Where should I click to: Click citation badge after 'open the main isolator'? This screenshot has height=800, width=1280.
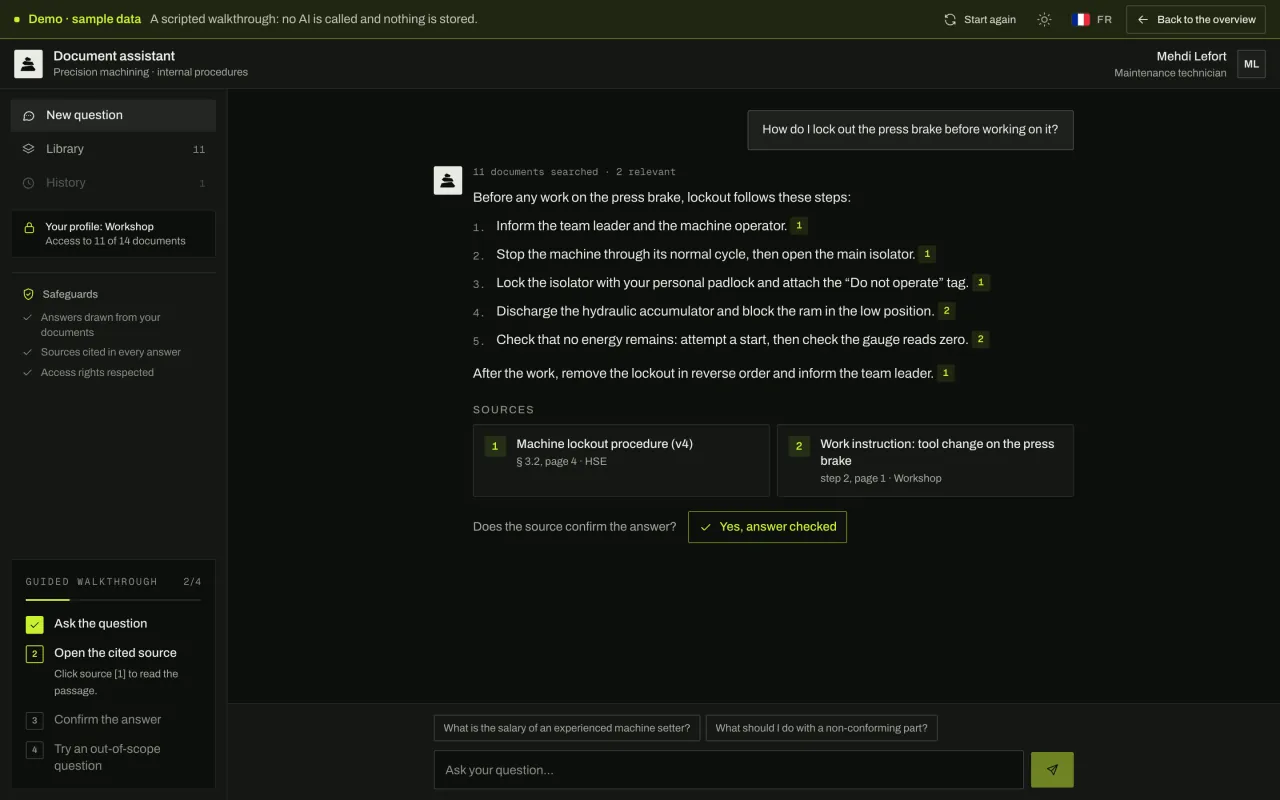927,254
